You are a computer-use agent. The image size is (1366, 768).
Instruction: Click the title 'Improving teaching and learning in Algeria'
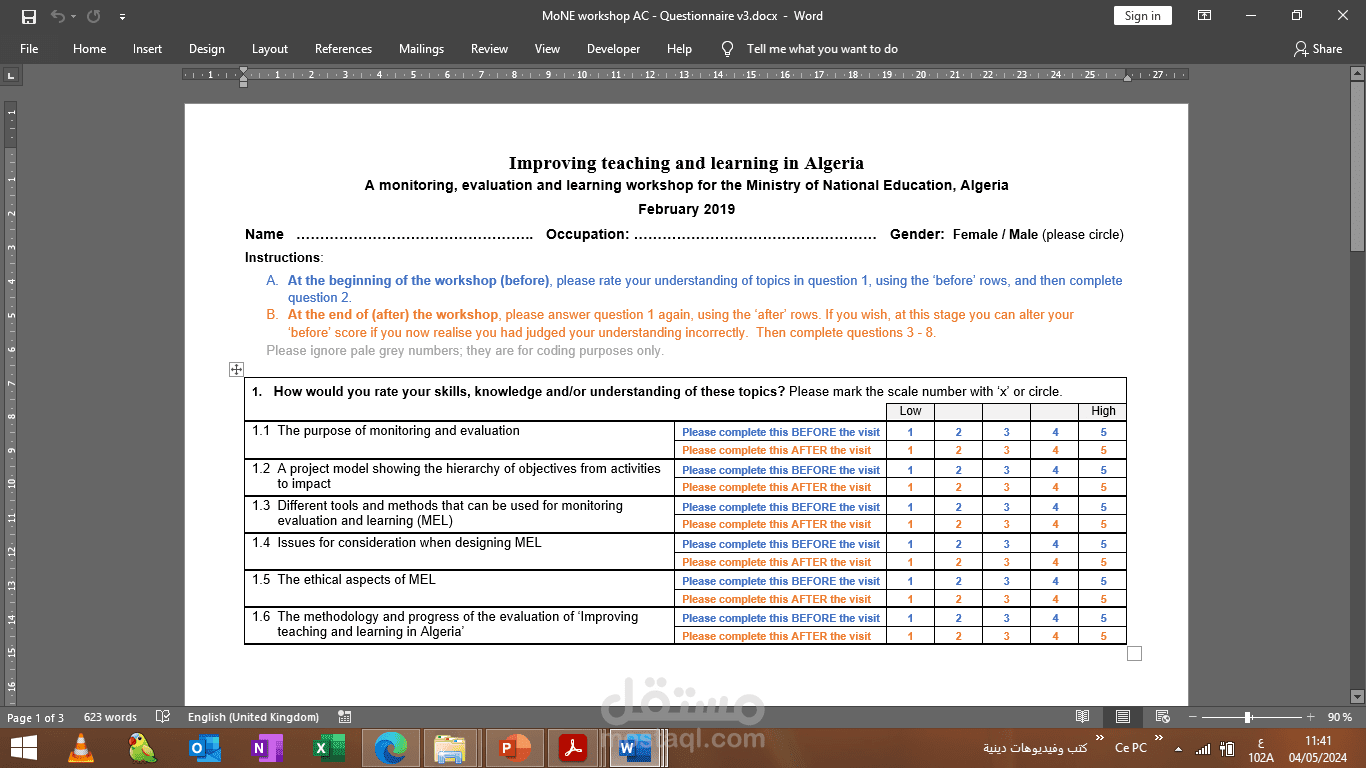pos(686,163)
